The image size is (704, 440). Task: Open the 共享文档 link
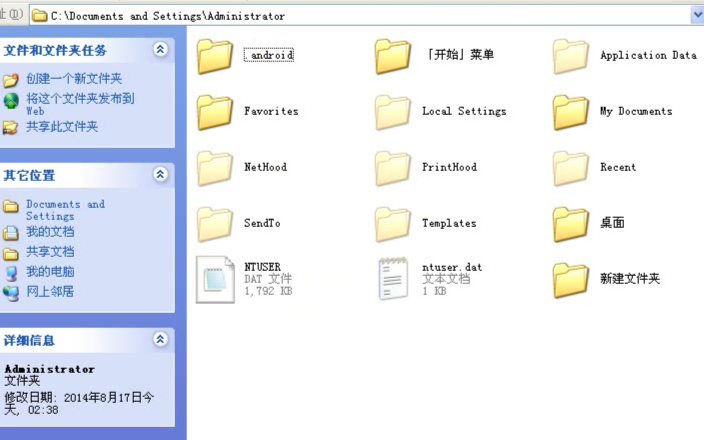point(50,251)
